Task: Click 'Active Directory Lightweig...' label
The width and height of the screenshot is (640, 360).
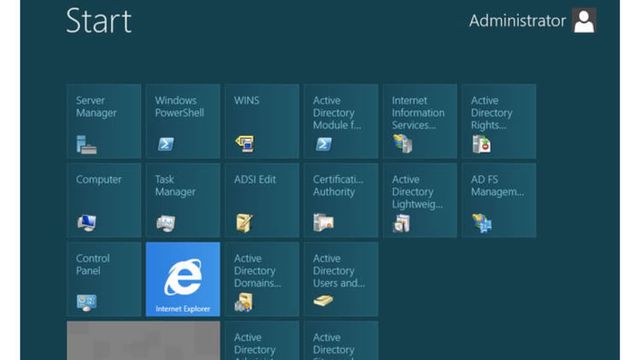Action: pos(417,192)
